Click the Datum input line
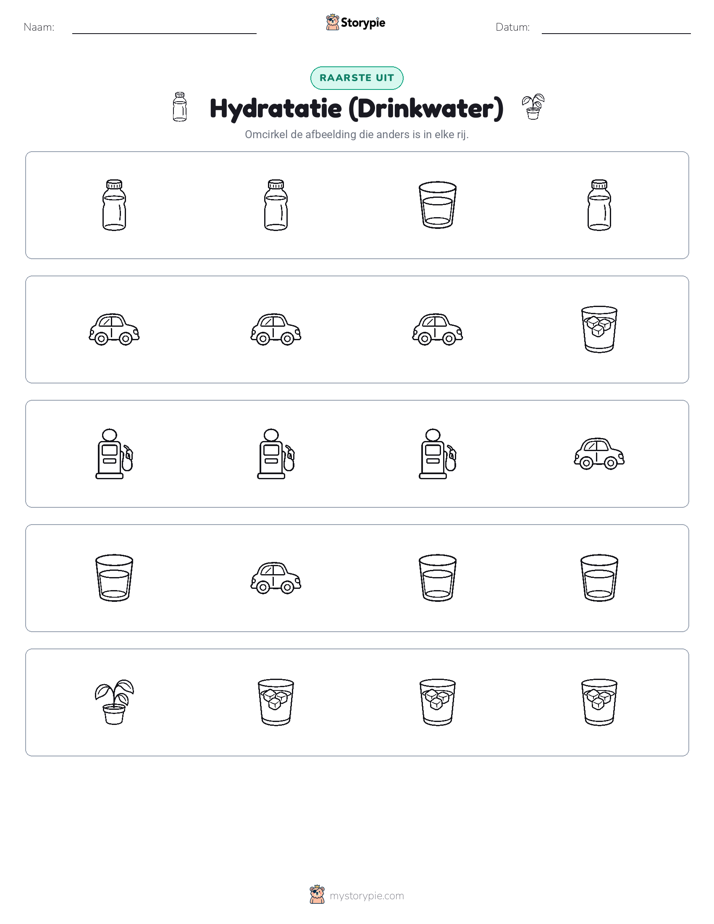714x924 pixels. (x=616, y=28)
